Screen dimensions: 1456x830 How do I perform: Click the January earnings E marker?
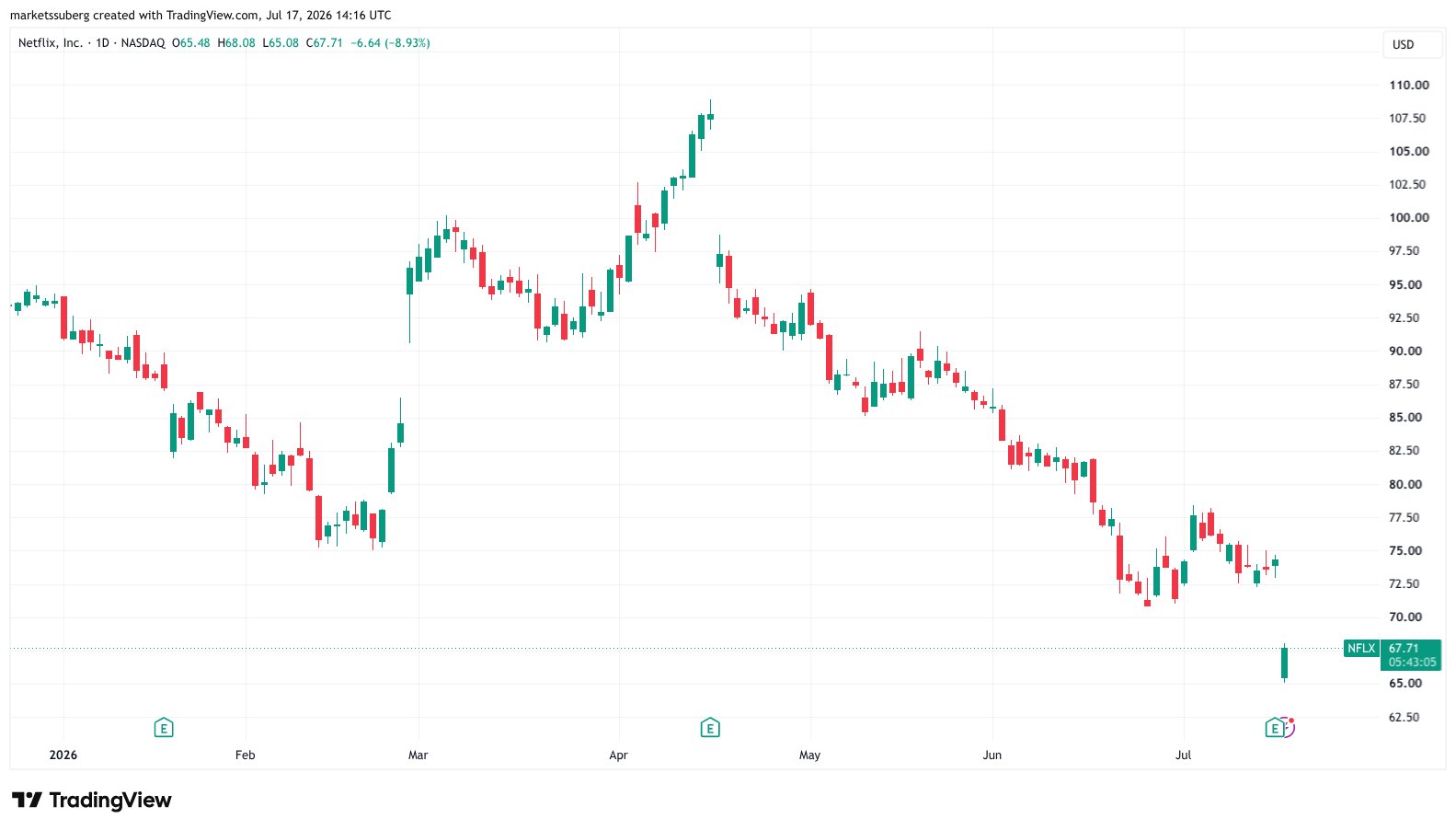pyautogui.click(x=164, y=729)
